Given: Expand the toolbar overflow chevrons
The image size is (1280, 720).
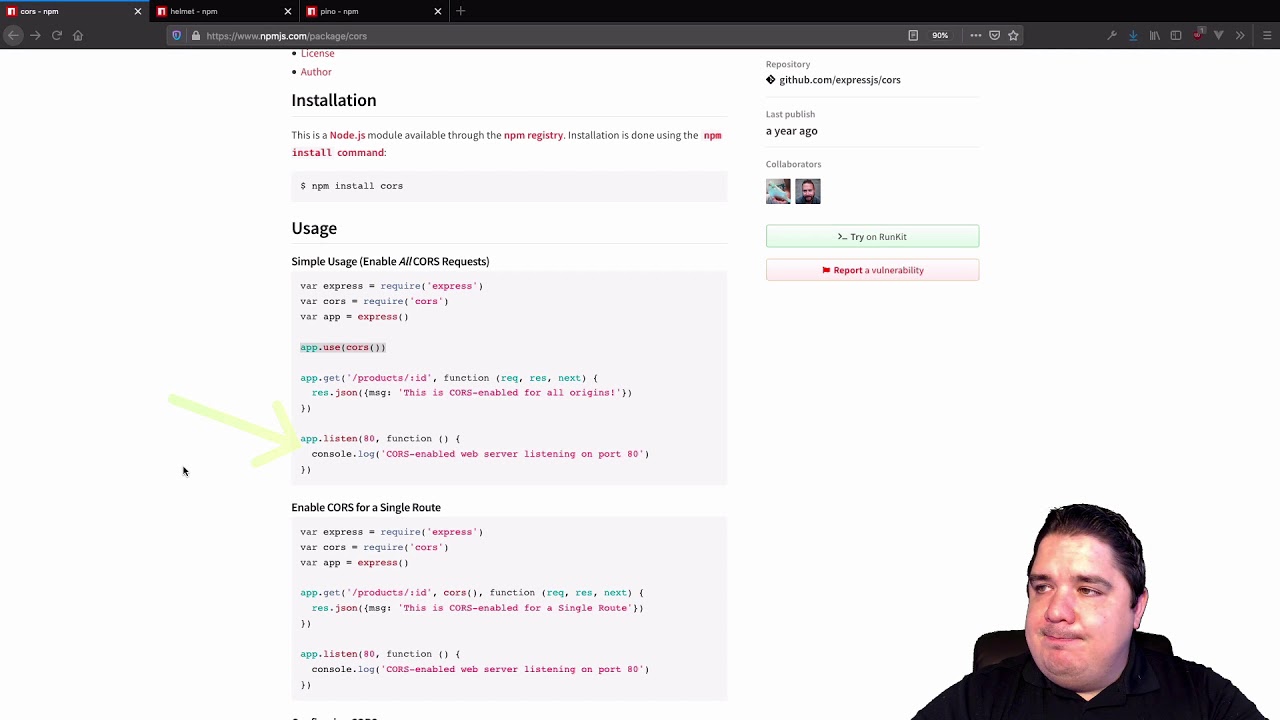Looking at the screenshot, I should click(1240, 35).
